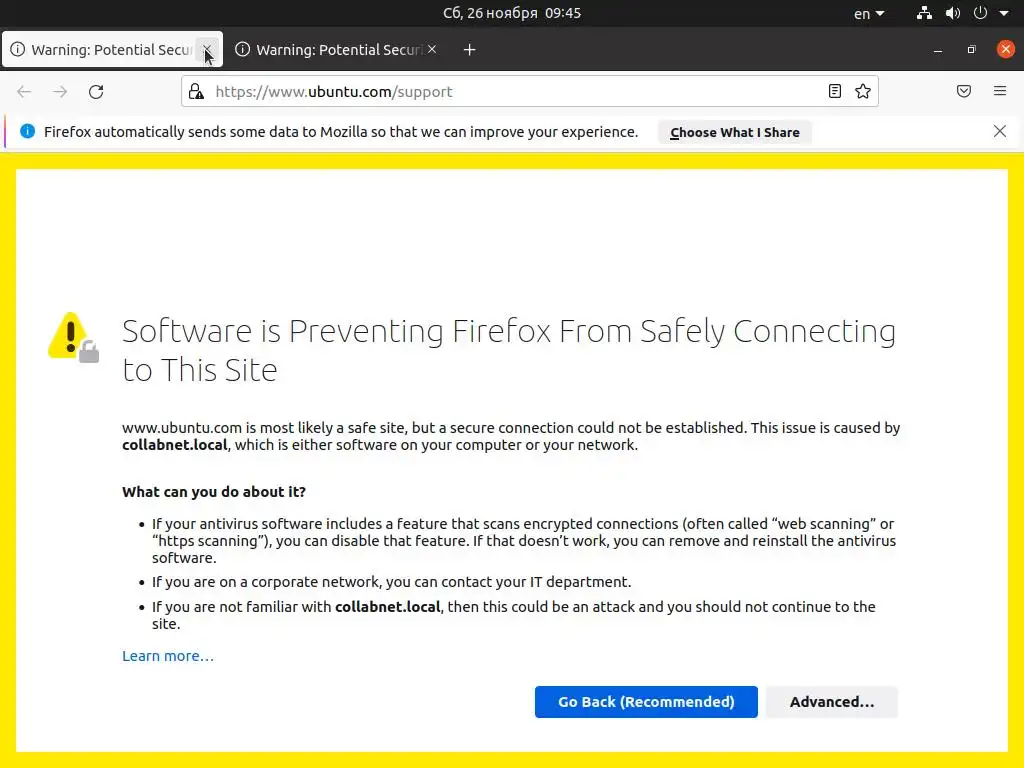
Task: Dismiss the Mozilla data notification bar
Action: point(1000,131)
